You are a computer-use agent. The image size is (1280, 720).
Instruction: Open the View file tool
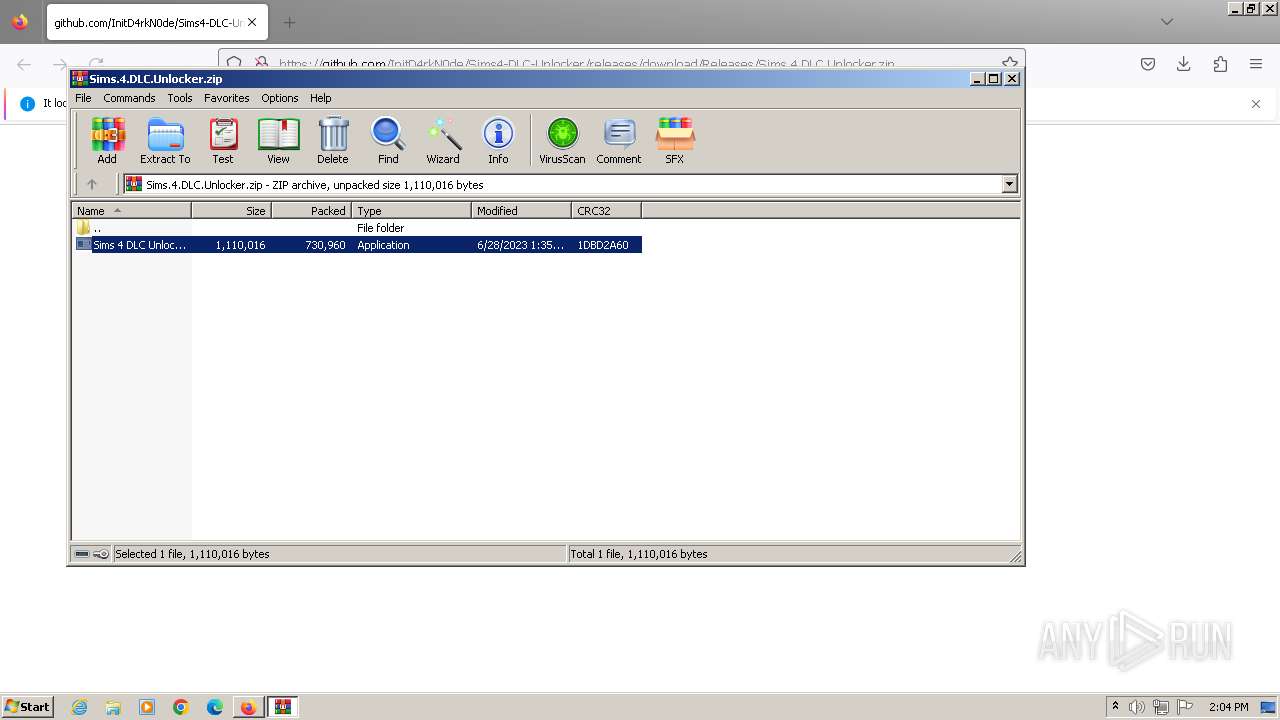(x=278, y=140)
